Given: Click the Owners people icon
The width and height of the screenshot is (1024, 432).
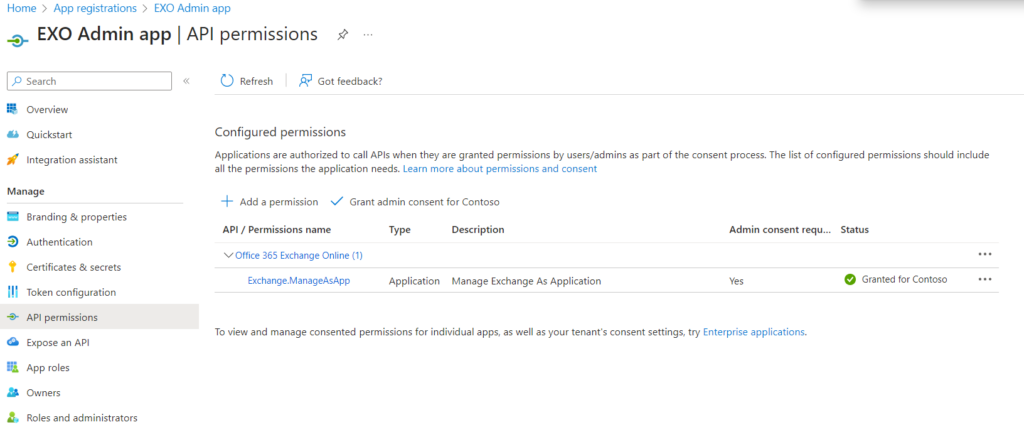Looking at the screenshot, I should click(x=12, y=393).
